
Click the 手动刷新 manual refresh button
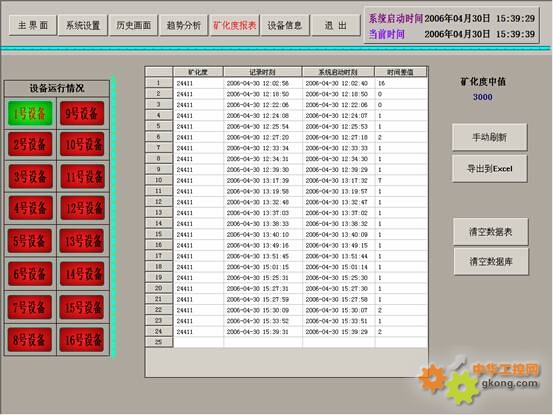coord(490,137)
